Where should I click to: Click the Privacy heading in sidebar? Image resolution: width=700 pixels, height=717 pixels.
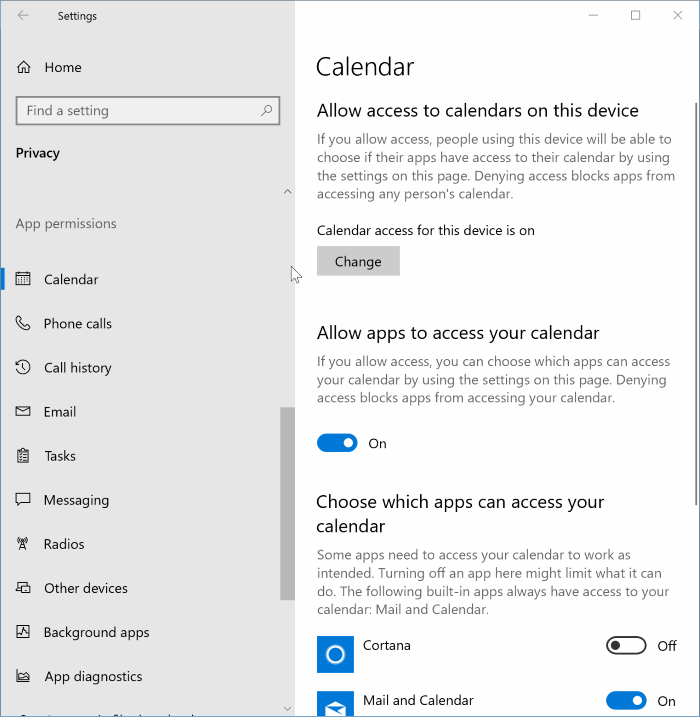pos(37,153)
